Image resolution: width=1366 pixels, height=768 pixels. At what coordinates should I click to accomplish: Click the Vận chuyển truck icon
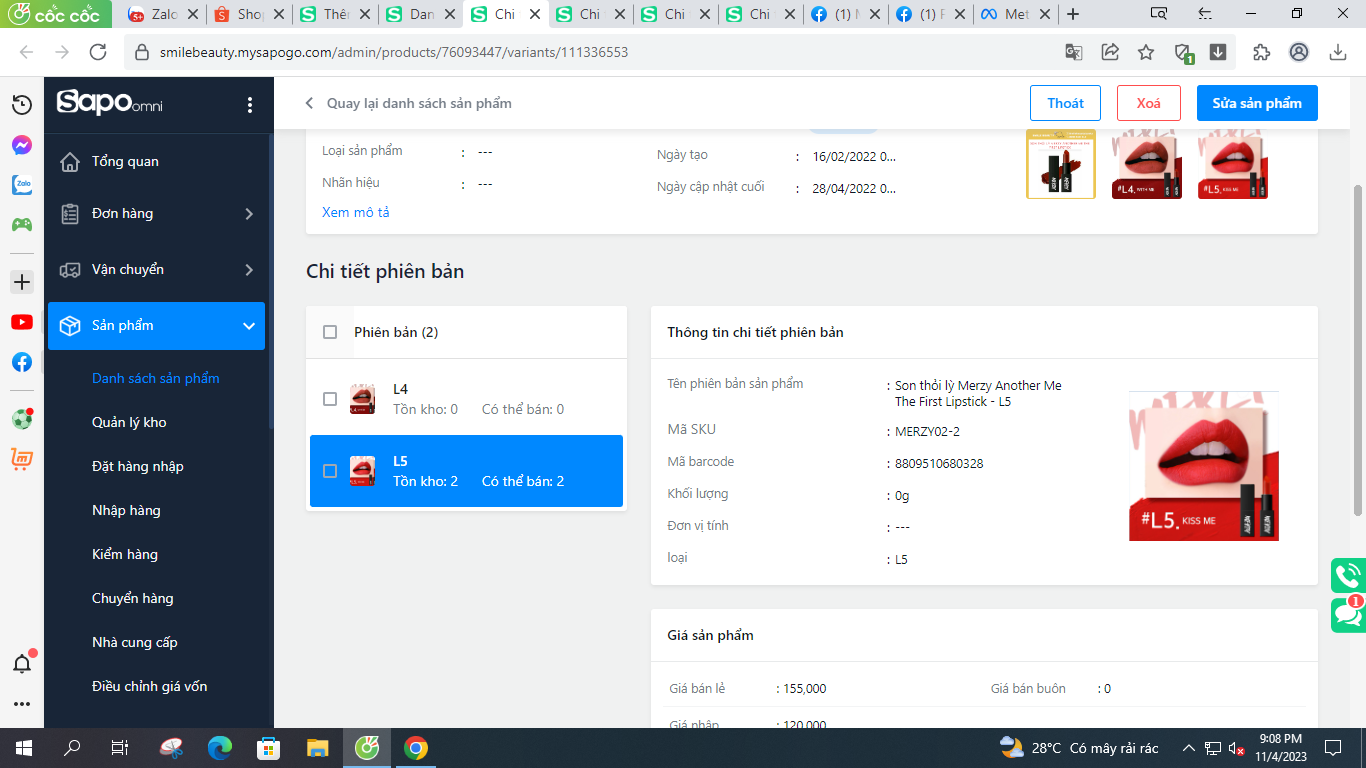[x=70, y=270]
